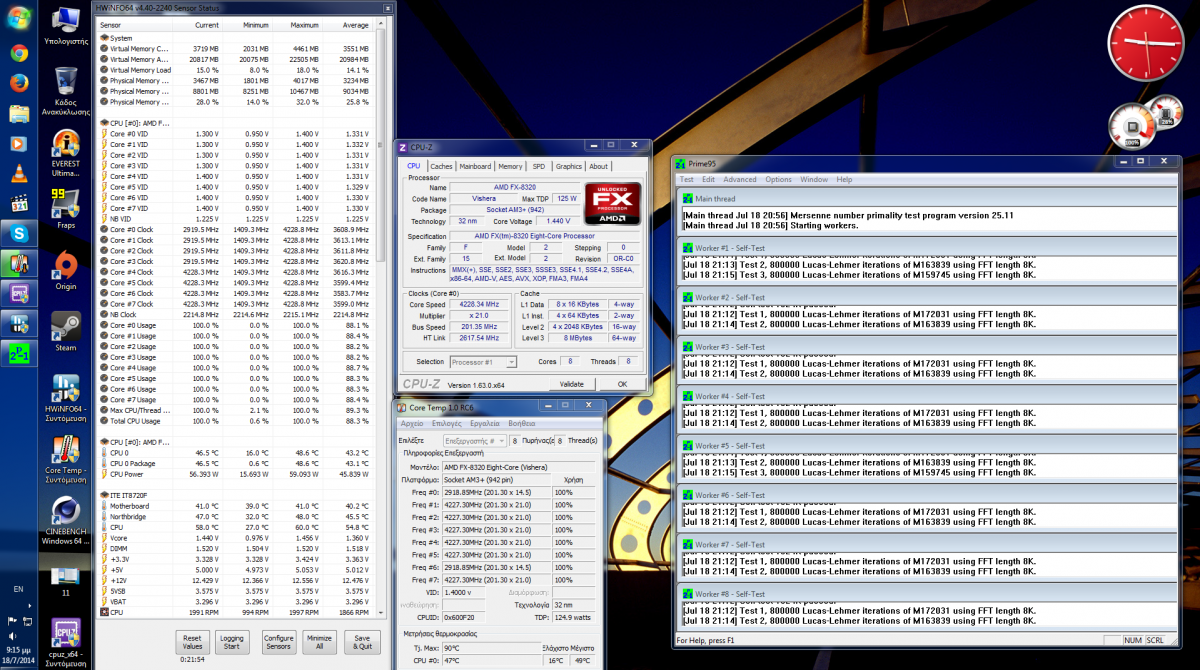The height and width of the screenshot is (670, 1200).
Task: Click Minimize All button in HWiNFO64
Action: point(320,642)
